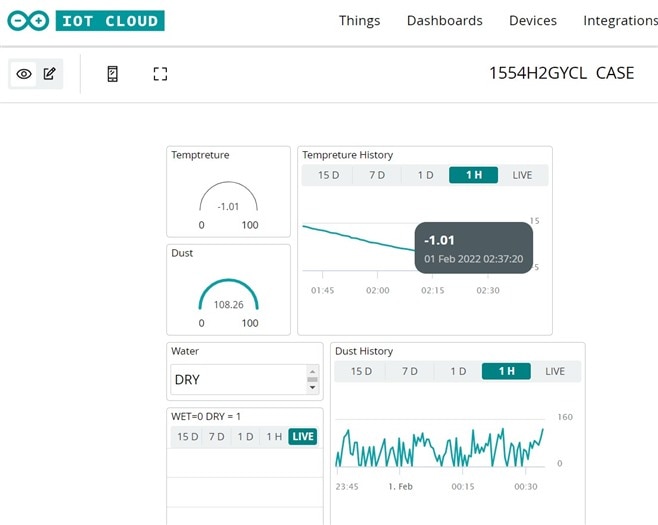The width and height of the screenshot is (658, 525).
Task: Select 1 D range in Tempreture History
Action: (425, 175)
